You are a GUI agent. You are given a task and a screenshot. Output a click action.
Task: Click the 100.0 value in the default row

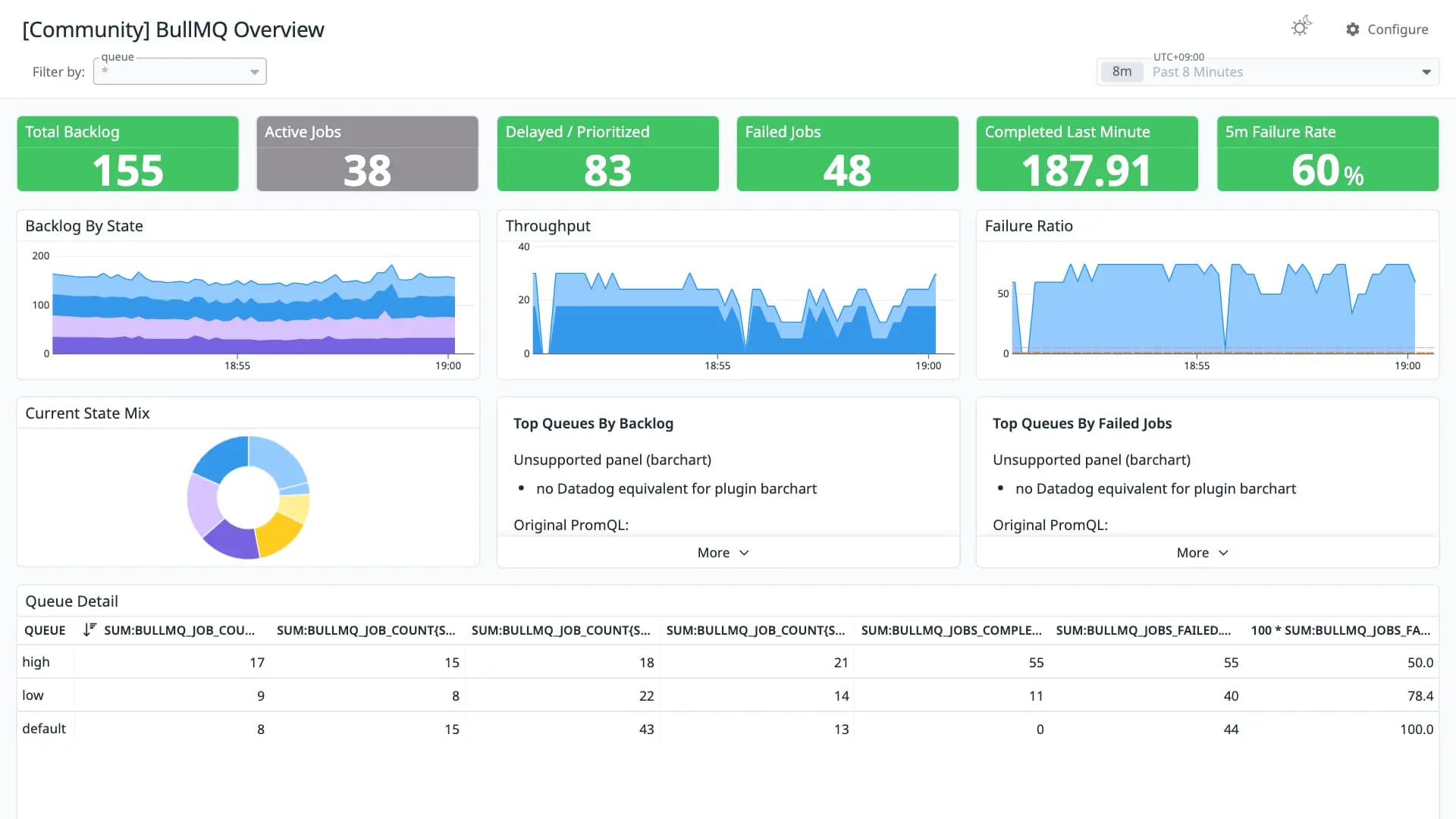[x=1417, y=729]
